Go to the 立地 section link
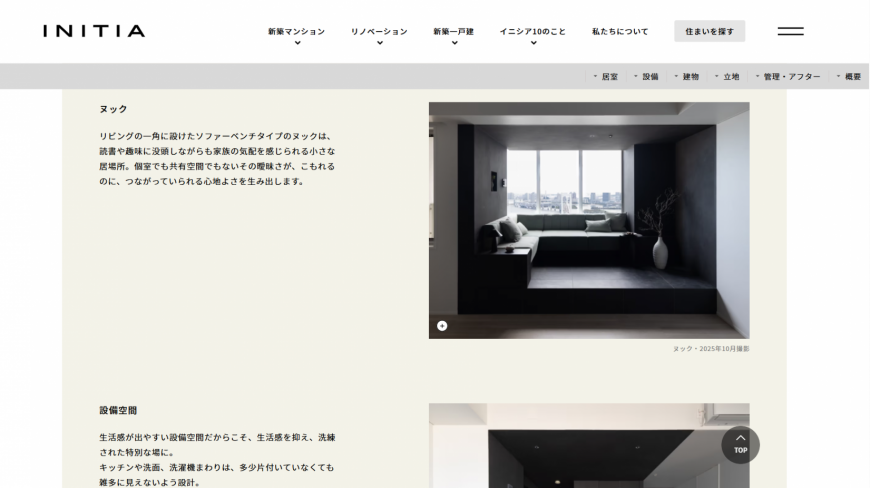 pos(728,77)
